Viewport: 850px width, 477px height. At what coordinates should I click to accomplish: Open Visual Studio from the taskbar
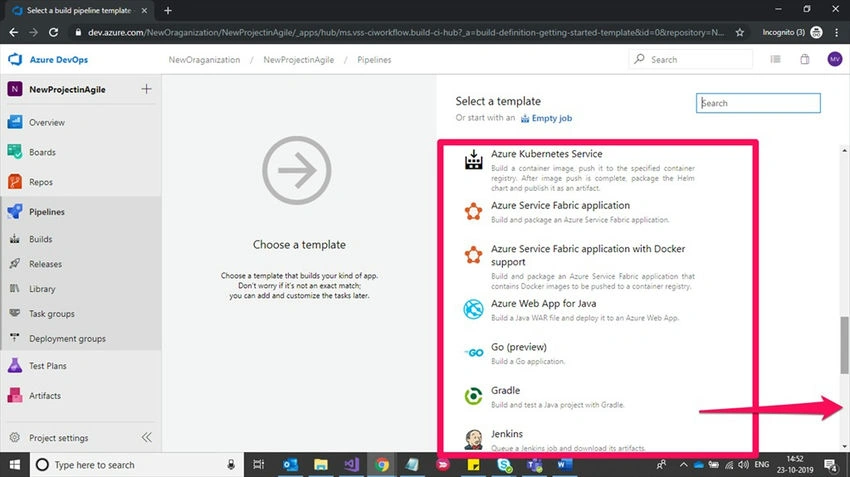click(351, 465)
